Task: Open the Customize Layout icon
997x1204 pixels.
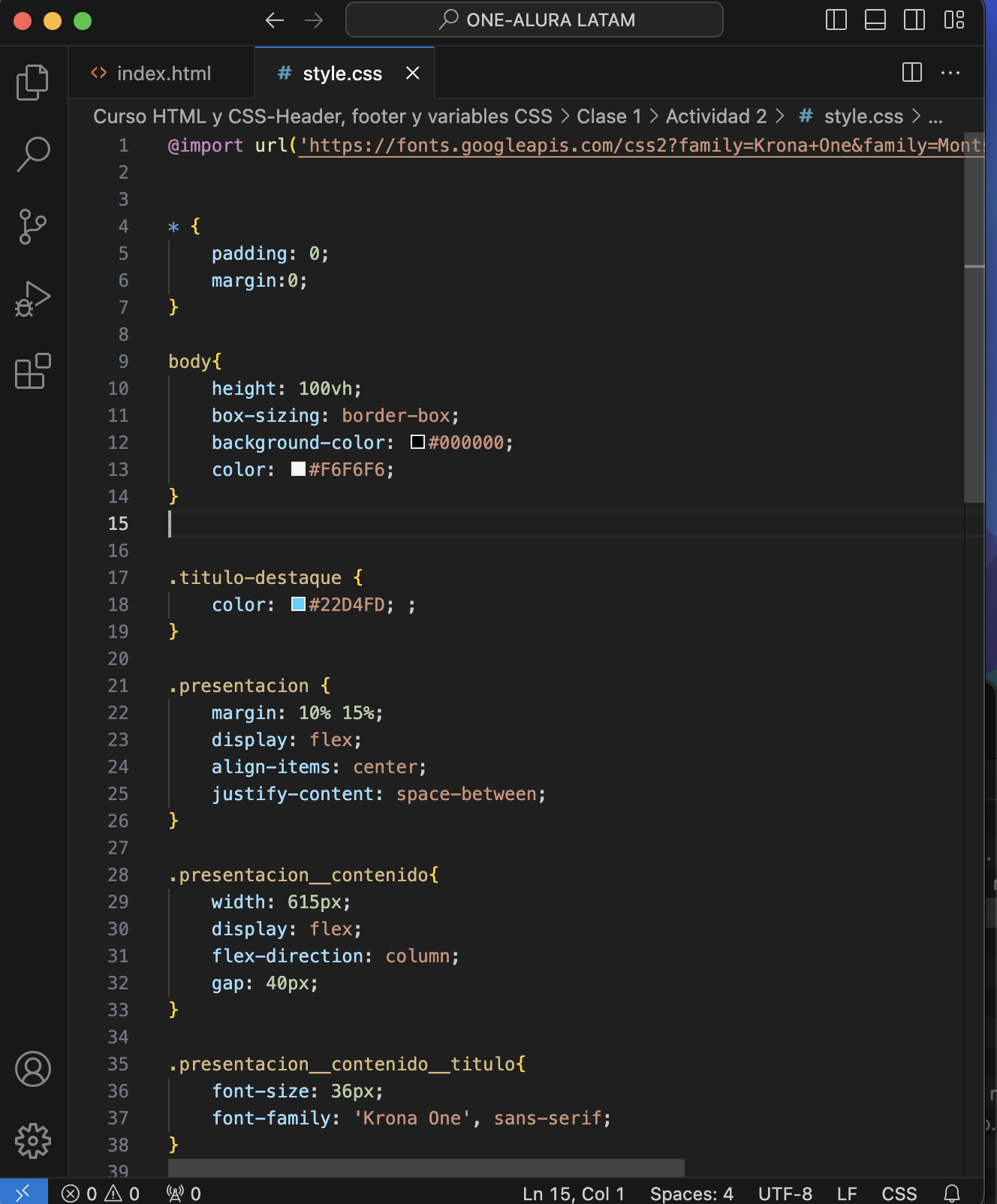Action: (954, 20)
